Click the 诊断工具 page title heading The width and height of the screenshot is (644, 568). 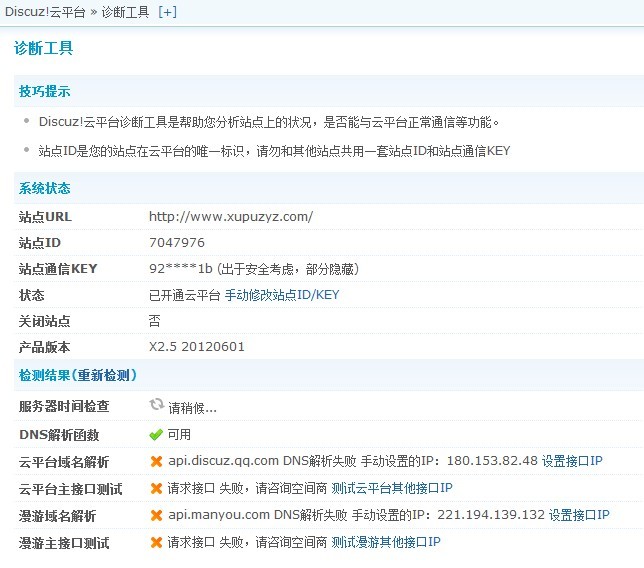click(x=43, y=48)
